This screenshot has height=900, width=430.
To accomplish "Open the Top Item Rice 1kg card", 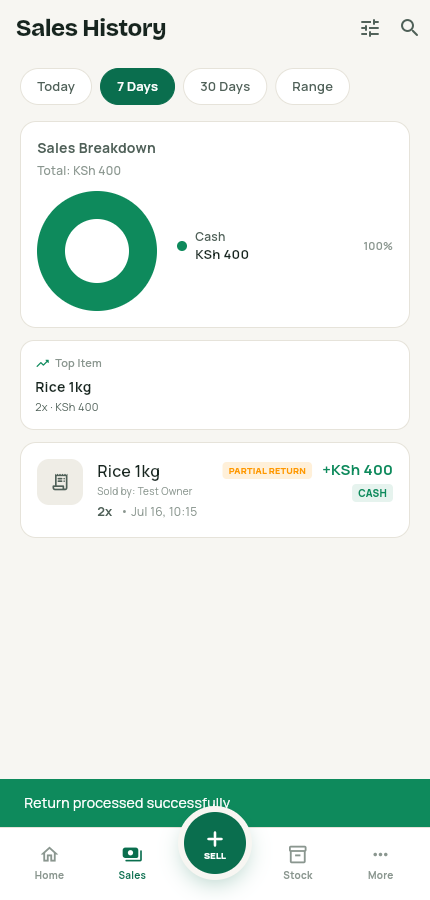I will (215, 385).
